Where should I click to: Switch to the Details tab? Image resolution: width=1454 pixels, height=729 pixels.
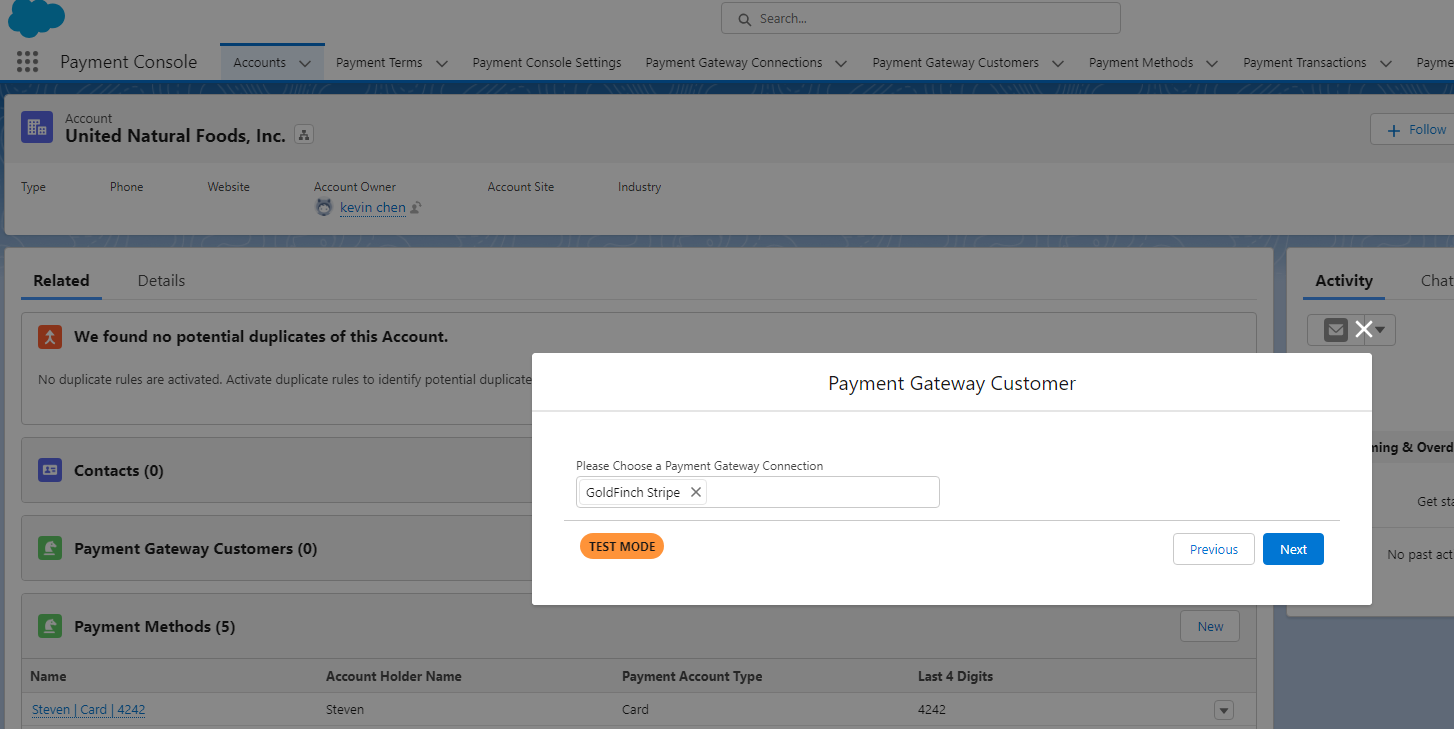(x=161, y=281)
